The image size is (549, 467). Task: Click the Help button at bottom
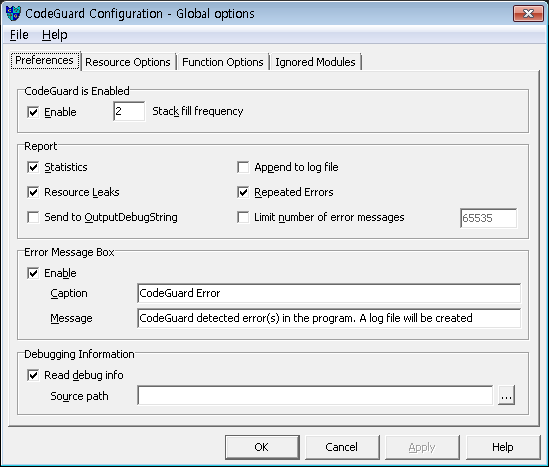coord(503,447)
